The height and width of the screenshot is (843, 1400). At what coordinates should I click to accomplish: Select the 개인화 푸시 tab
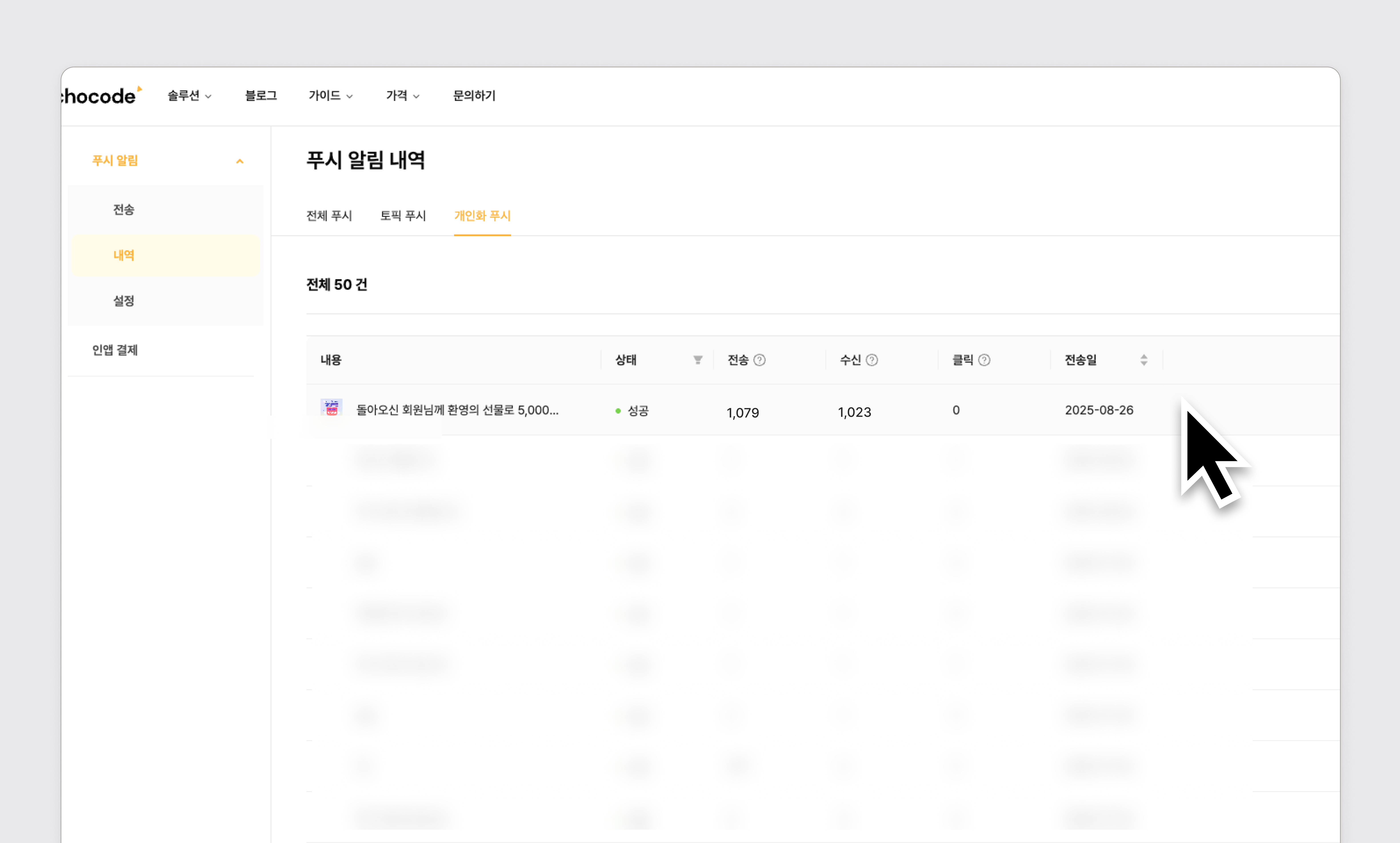click(x=482, y=216)
